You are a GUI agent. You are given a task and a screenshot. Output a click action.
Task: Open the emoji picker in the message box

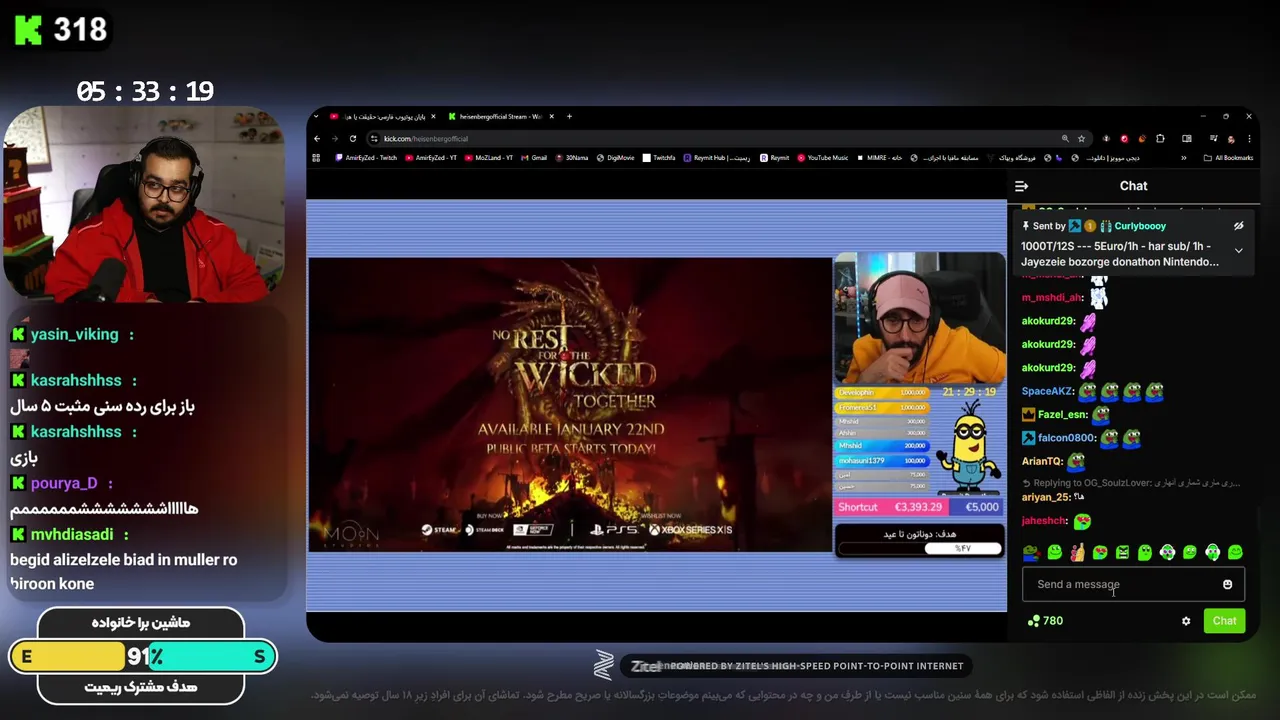coord(1227,584)
